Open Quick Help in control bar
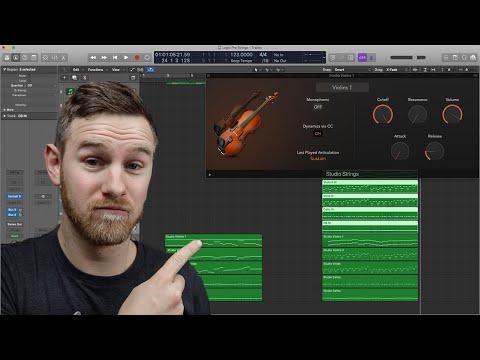The image size is (480, 360). [25, 58]
